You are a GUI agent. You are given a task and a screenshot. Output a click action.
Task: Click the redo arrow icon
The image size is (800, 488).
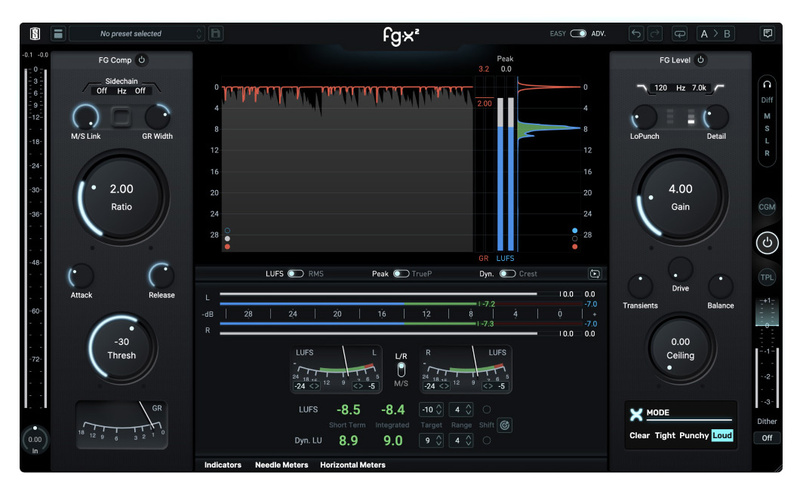pos(655,34)
